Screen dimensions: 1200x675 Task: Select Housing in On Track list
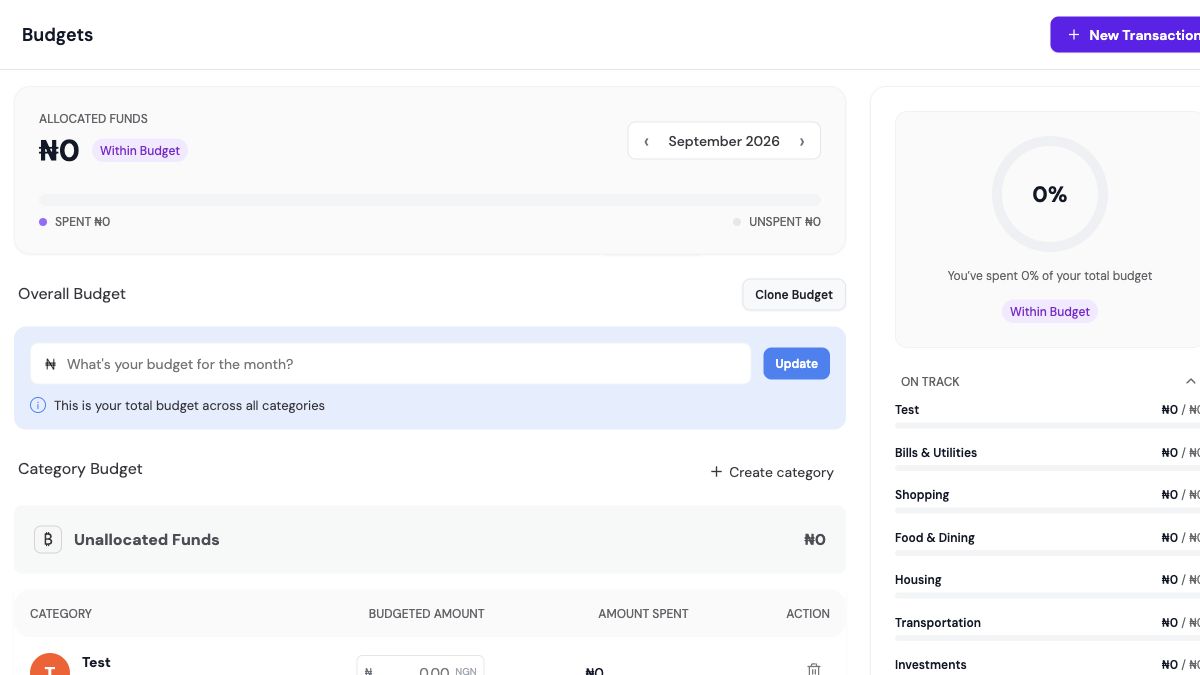click(918, 580)
